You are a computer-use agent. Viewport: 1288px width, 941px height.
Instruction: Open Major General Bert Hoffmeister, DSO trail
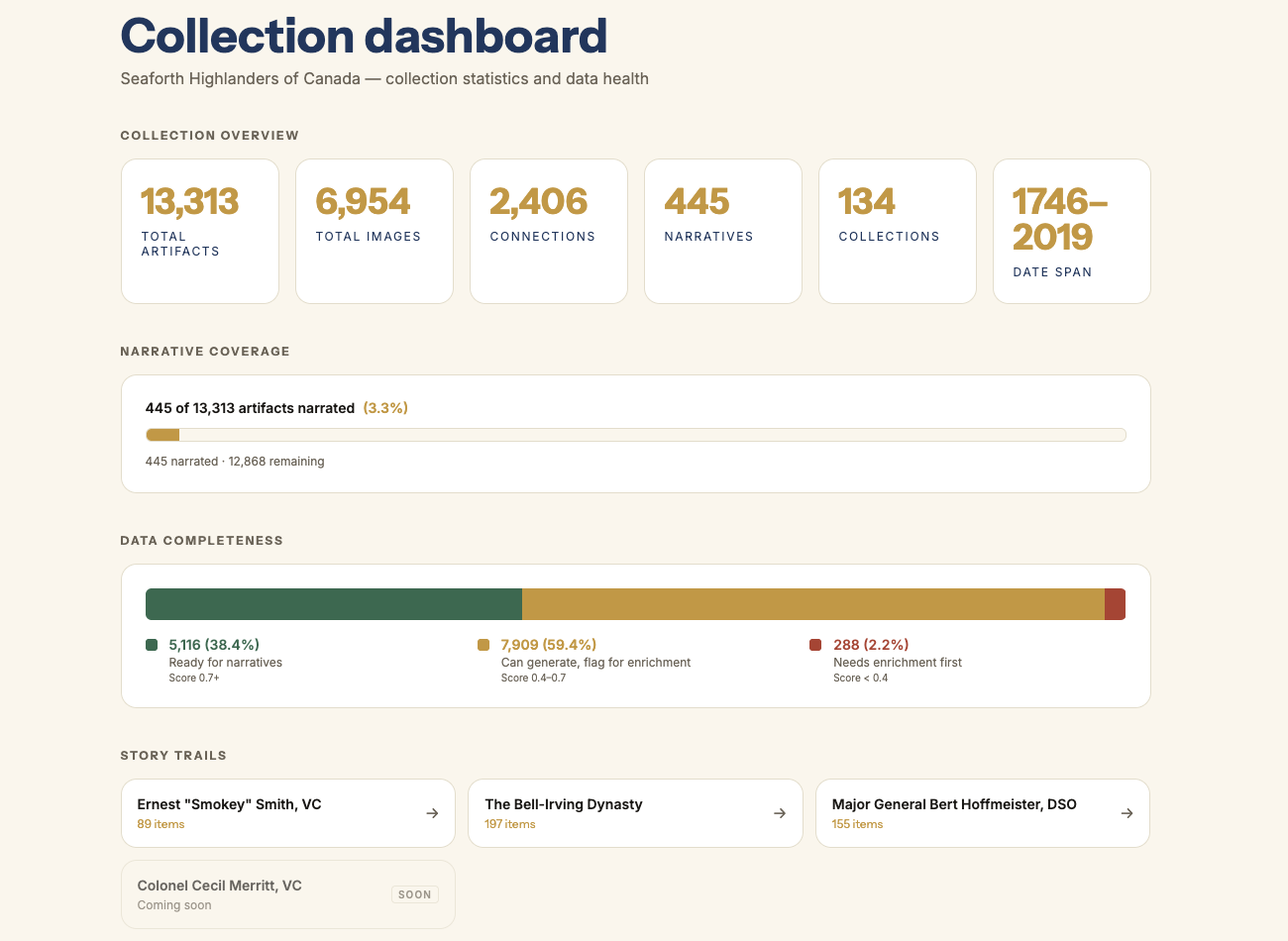983,813
